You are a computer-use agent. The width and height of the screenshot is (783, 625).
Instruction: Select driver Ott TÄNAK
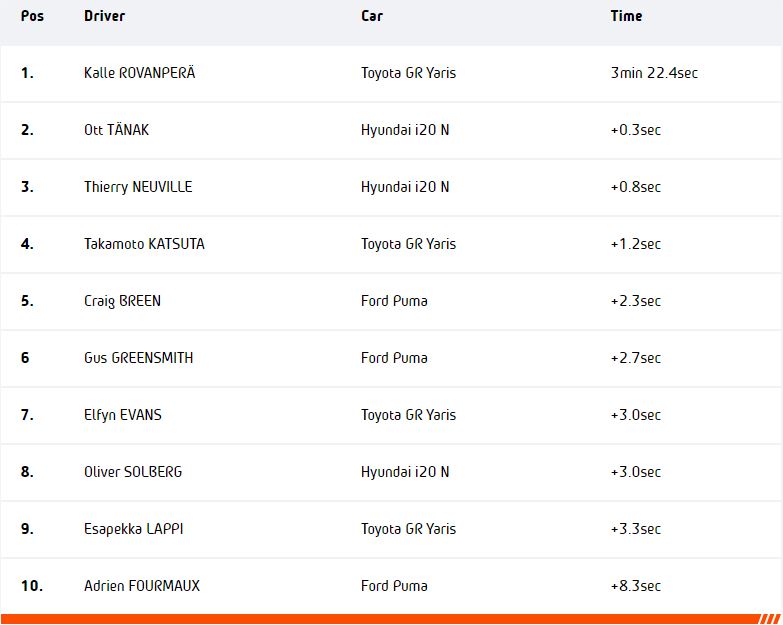click(116, 130)
